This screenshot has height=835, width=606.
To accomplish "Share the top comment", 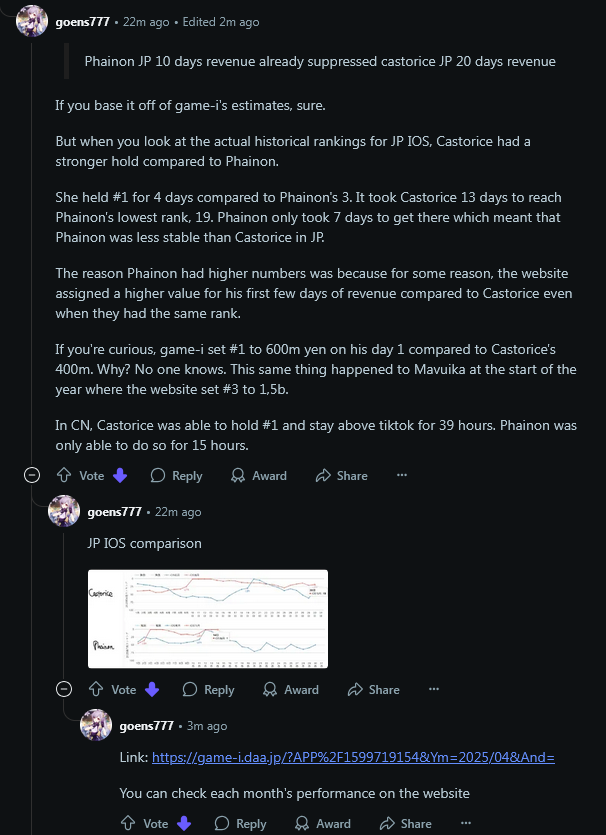I will [x=341, y=476].
